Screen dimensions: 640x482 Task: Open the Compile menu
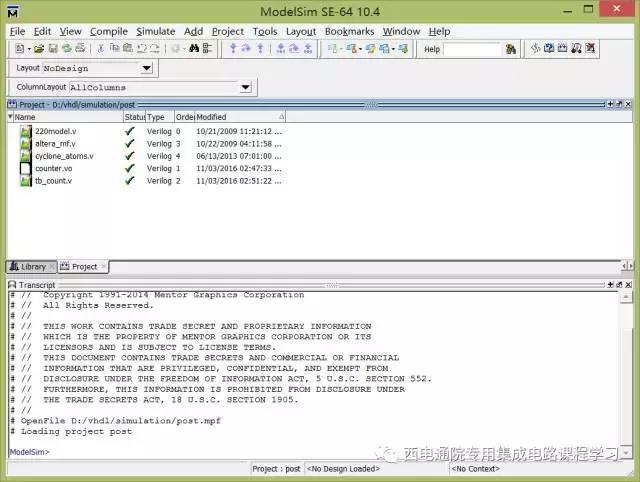[109, 31]
